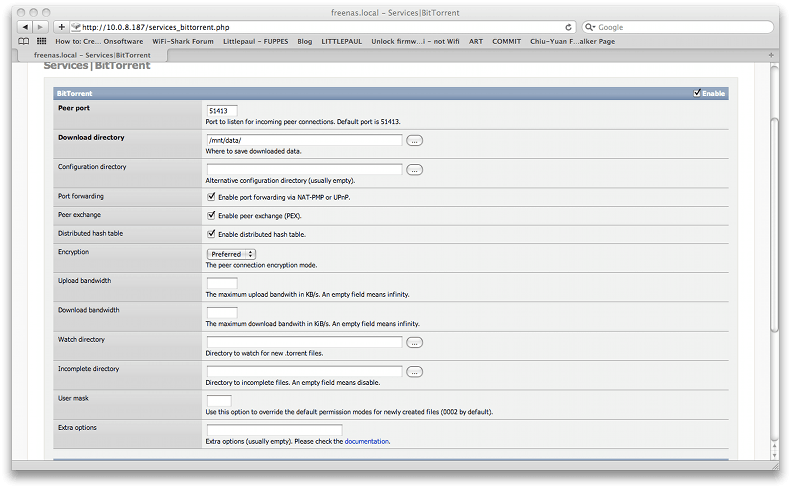Viewport: 791px width, 488px height.
Task: Click the 'Distributed hash table' row label
Action: [90, 234]
